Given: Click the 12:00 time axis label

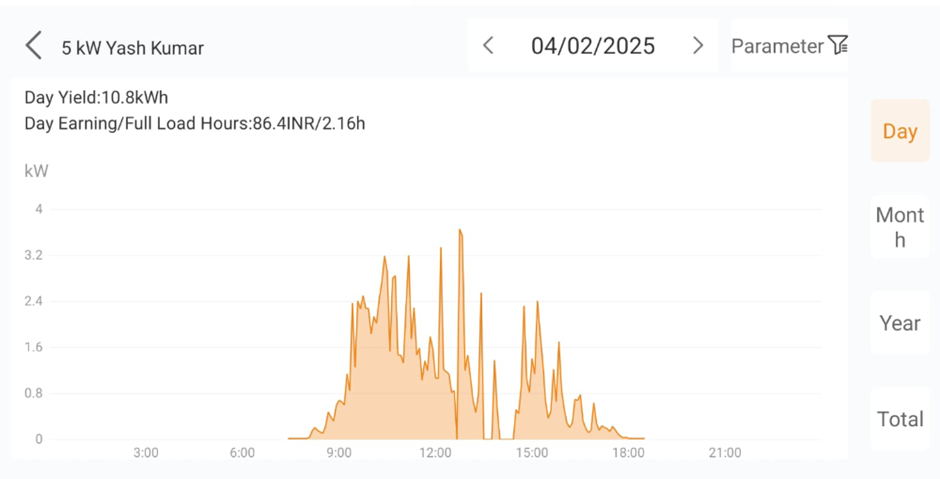Looking at the screenshot, I should coord(435,453).
